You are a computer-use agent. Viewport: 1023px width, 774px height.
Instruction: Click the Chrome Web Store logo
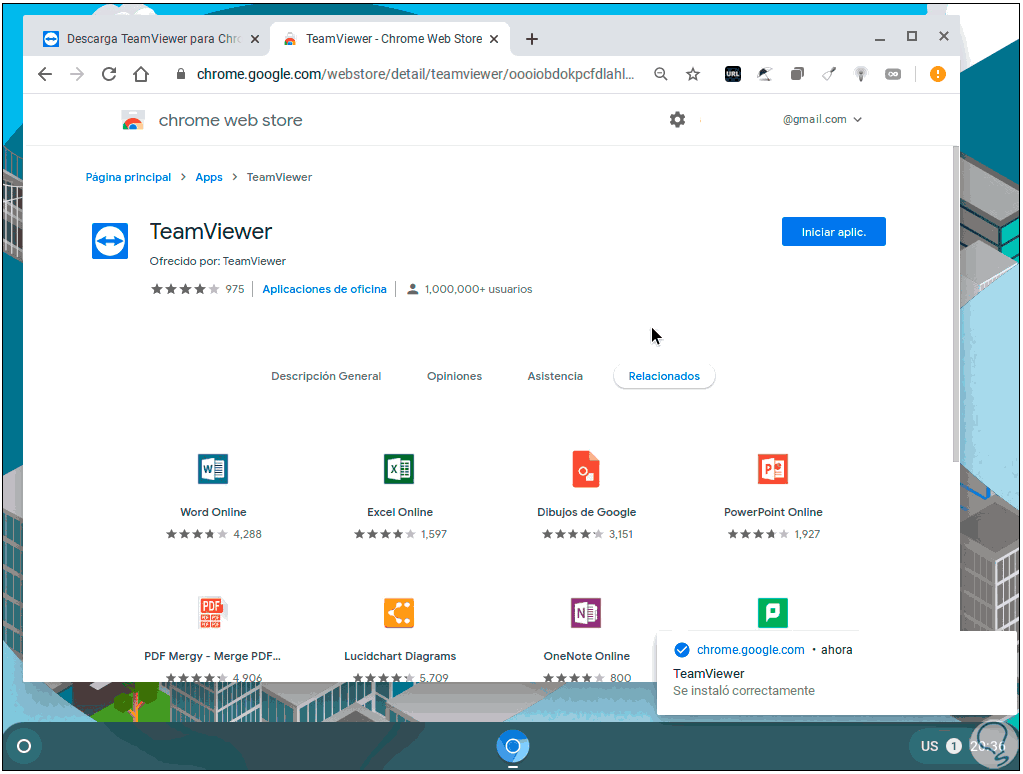click(133, 120)
